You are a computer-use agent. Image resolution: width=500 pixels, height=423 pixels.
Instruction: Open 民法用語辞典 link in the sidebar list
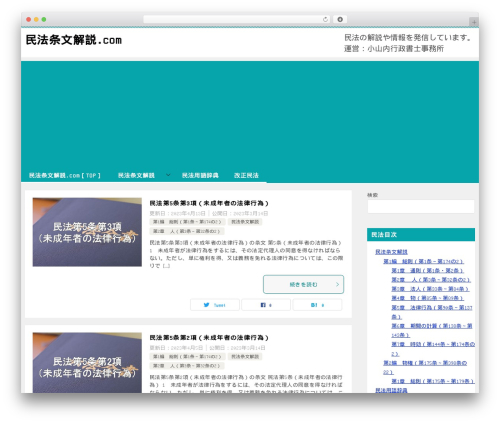(391, 390)
